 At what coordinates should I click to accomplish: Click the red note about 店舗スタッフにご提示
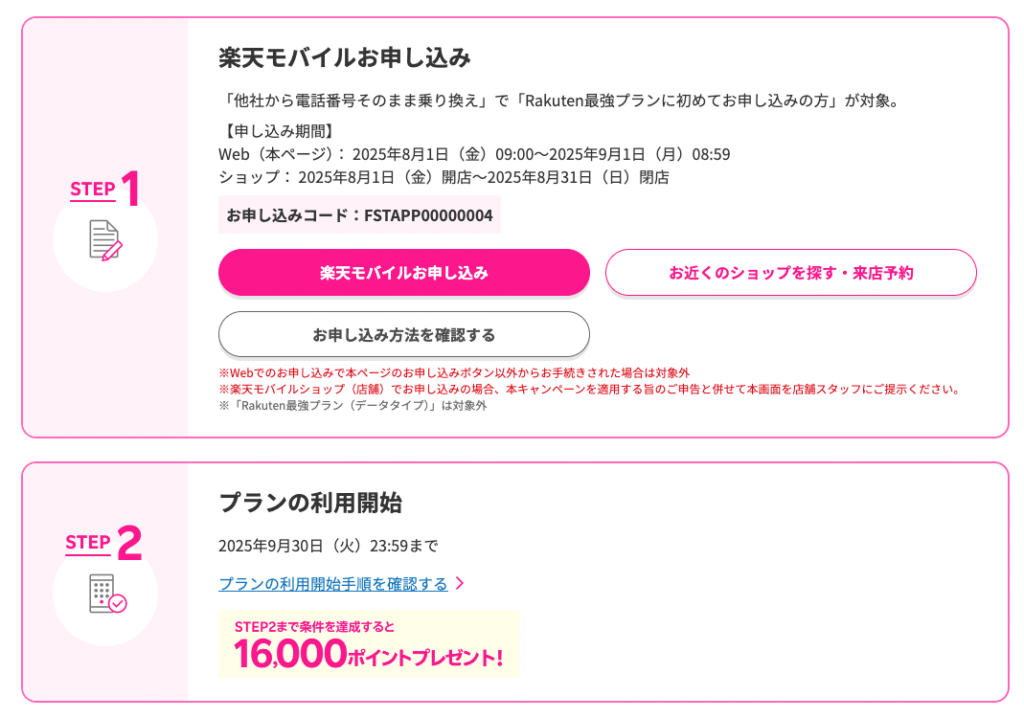tap(590, 389)
